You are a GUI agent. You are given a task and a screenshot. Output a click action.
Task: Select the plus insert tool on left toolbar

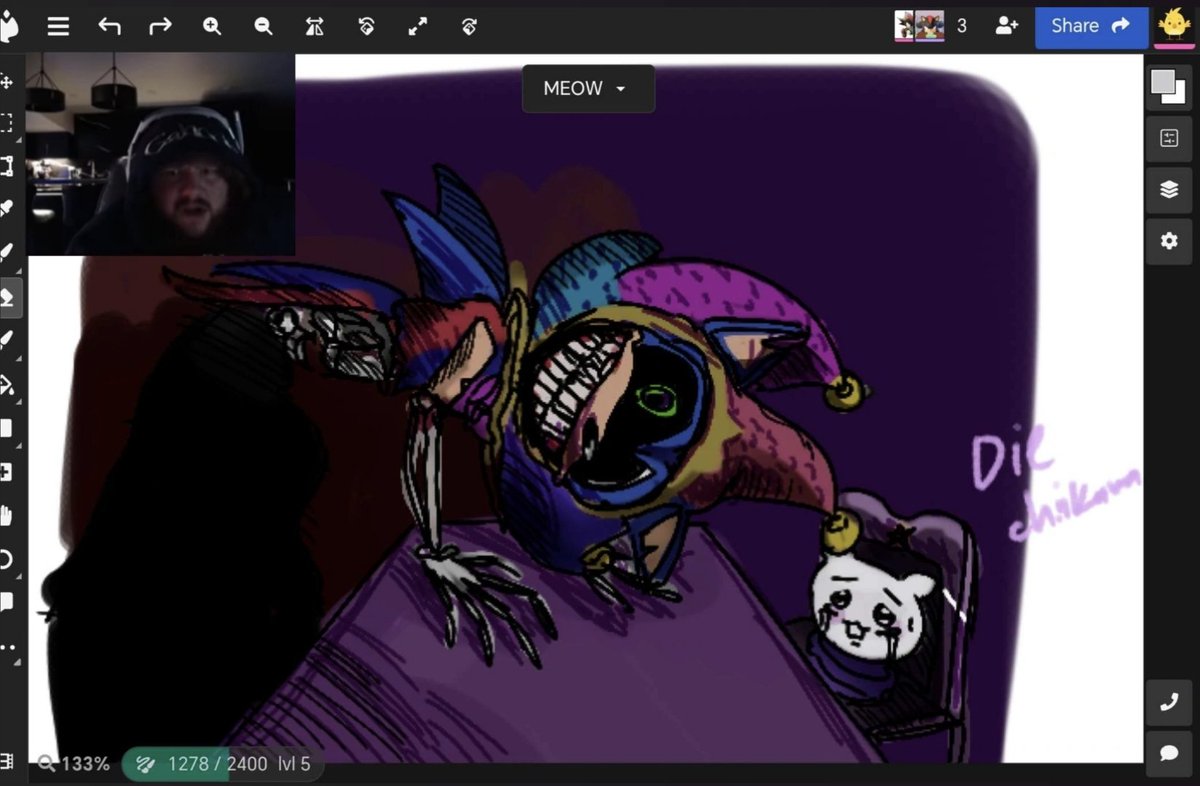point(6,472)
